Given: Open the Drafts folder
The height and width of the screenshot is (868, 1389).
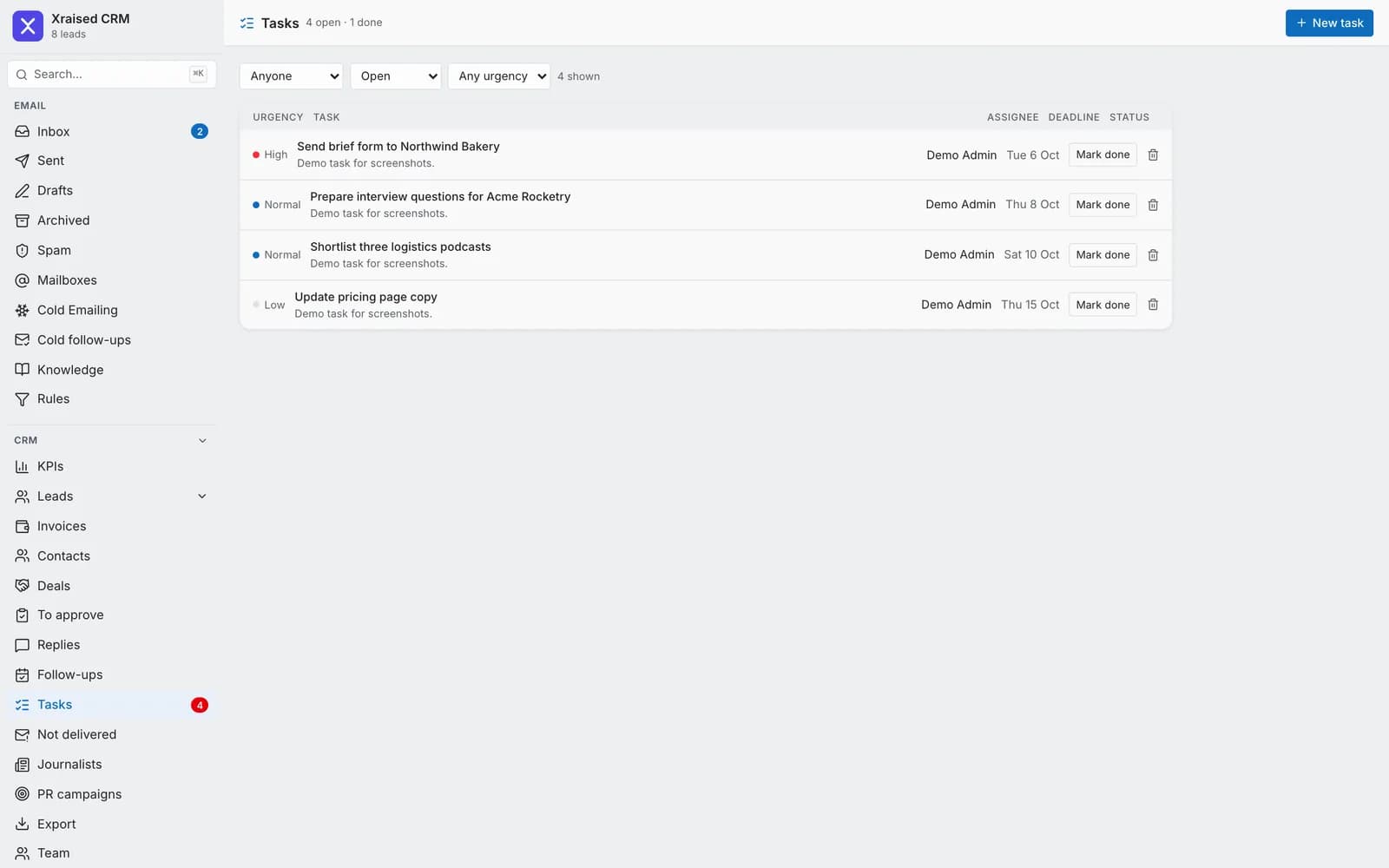Looking at the screenshot, I should pyautogui.click(x=111, y=191).
